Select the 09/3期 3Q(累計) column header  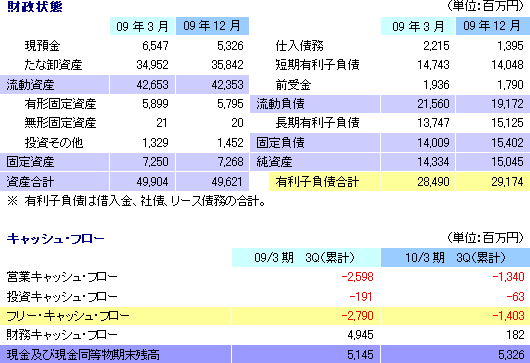[x=306, y=258]
